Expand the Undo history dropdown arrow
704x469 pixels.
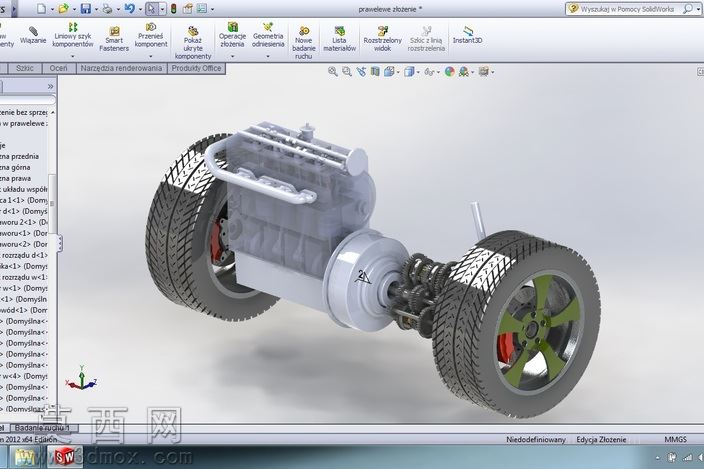click(x=141, y=9)
